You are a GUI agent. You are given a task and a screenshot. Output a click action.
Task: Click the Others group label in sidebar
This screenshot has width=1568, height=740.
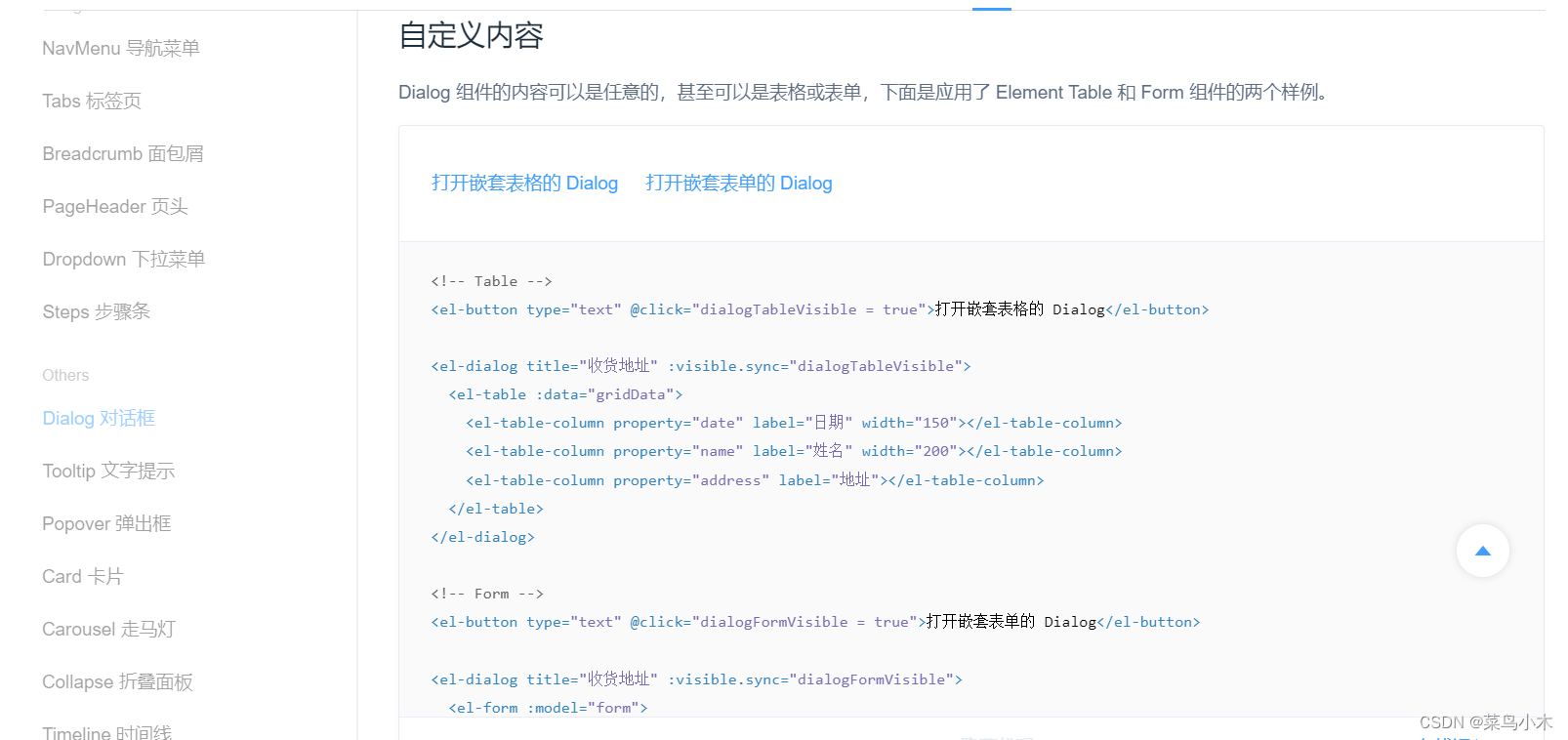65,375
